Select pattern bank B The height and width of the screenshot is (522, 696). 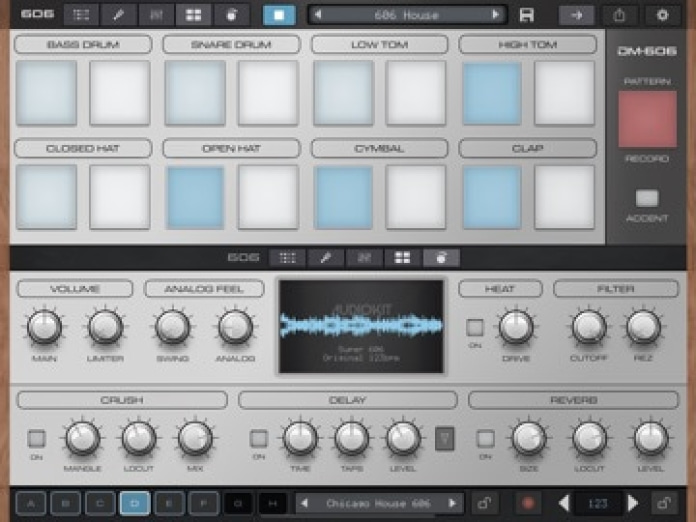tap(65, 503)
